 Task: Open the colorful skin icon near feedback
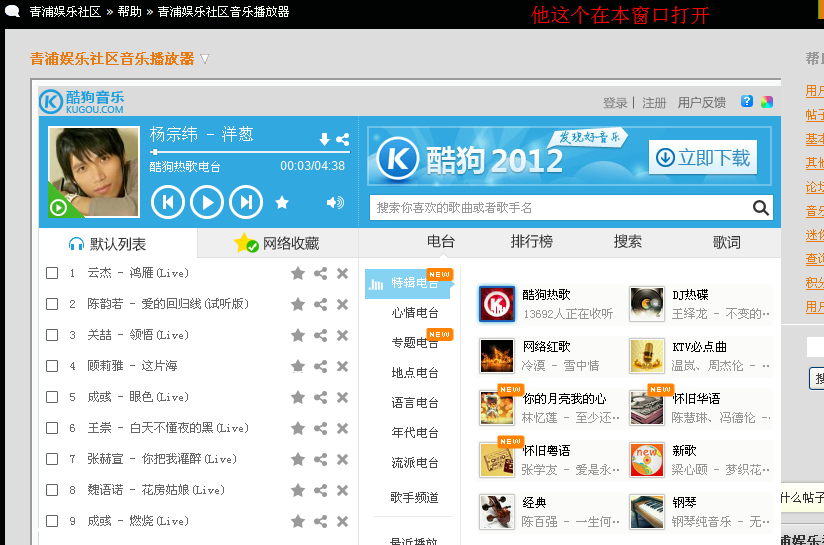coord(767,101)
